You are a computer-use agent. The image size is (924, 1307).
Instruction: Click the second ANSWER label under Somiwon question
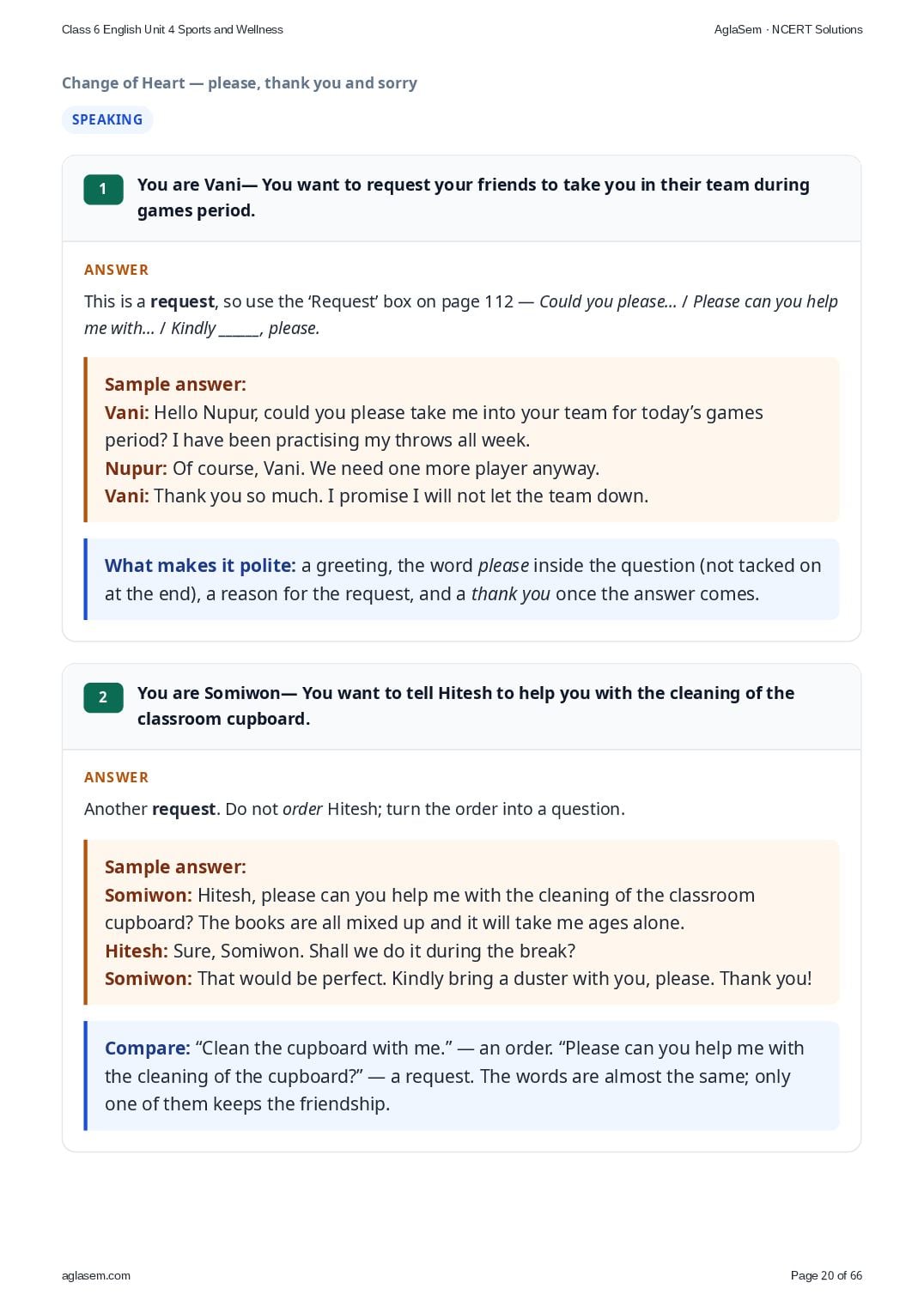coord(116,777)
